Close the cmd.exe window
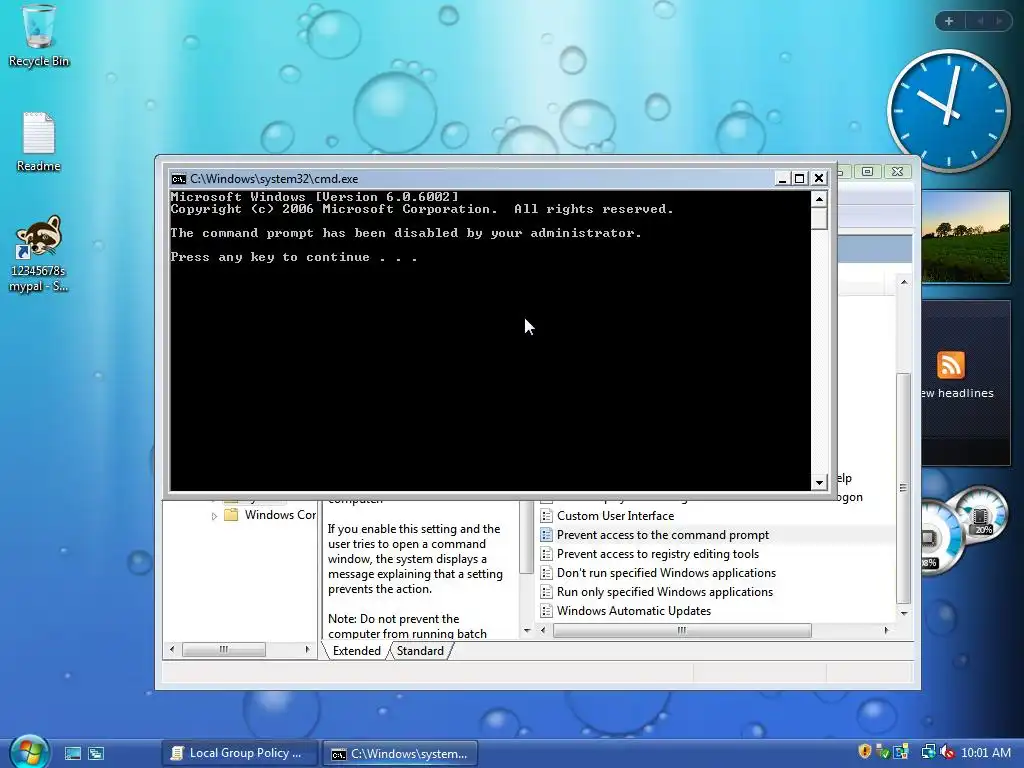Screen dimensions: 1024x768 click(819, 178)
